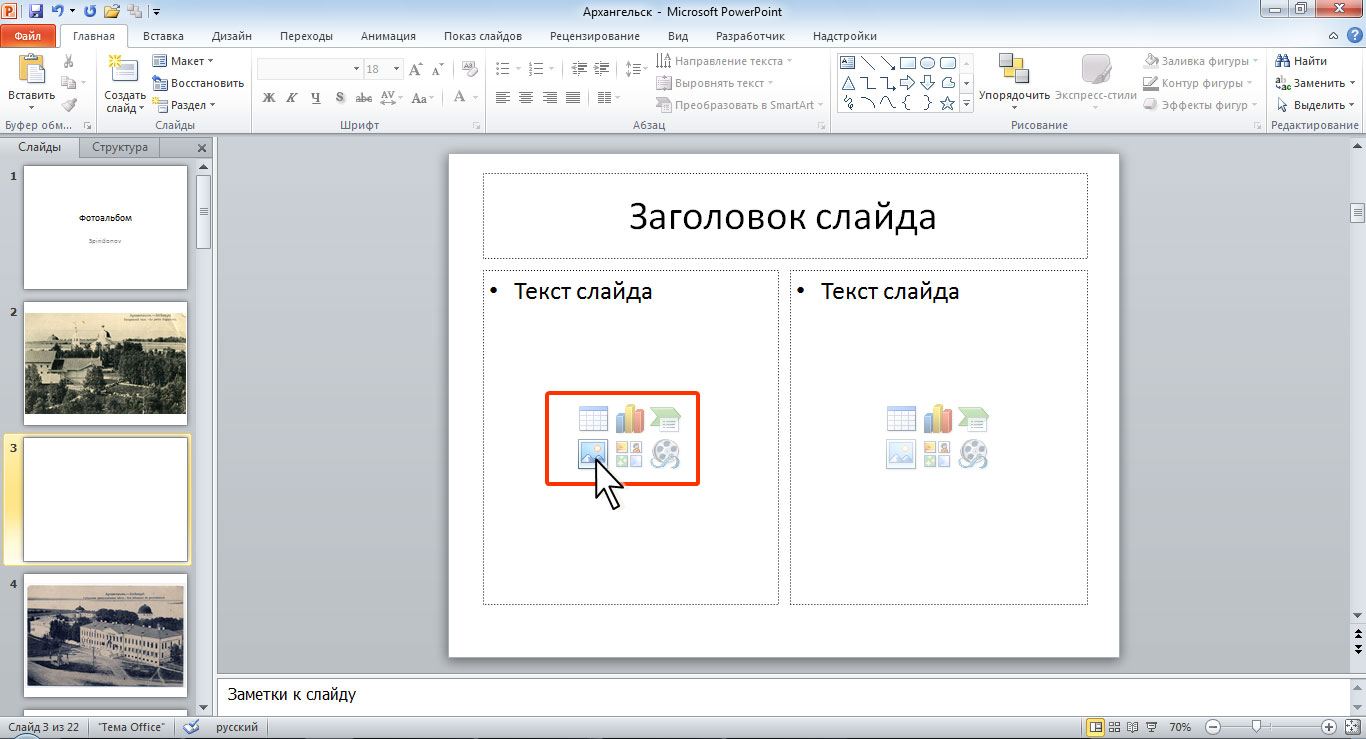Insert clip art icon in left placeholder
The width and height of the screenshot is (1366, 739).
629,454
